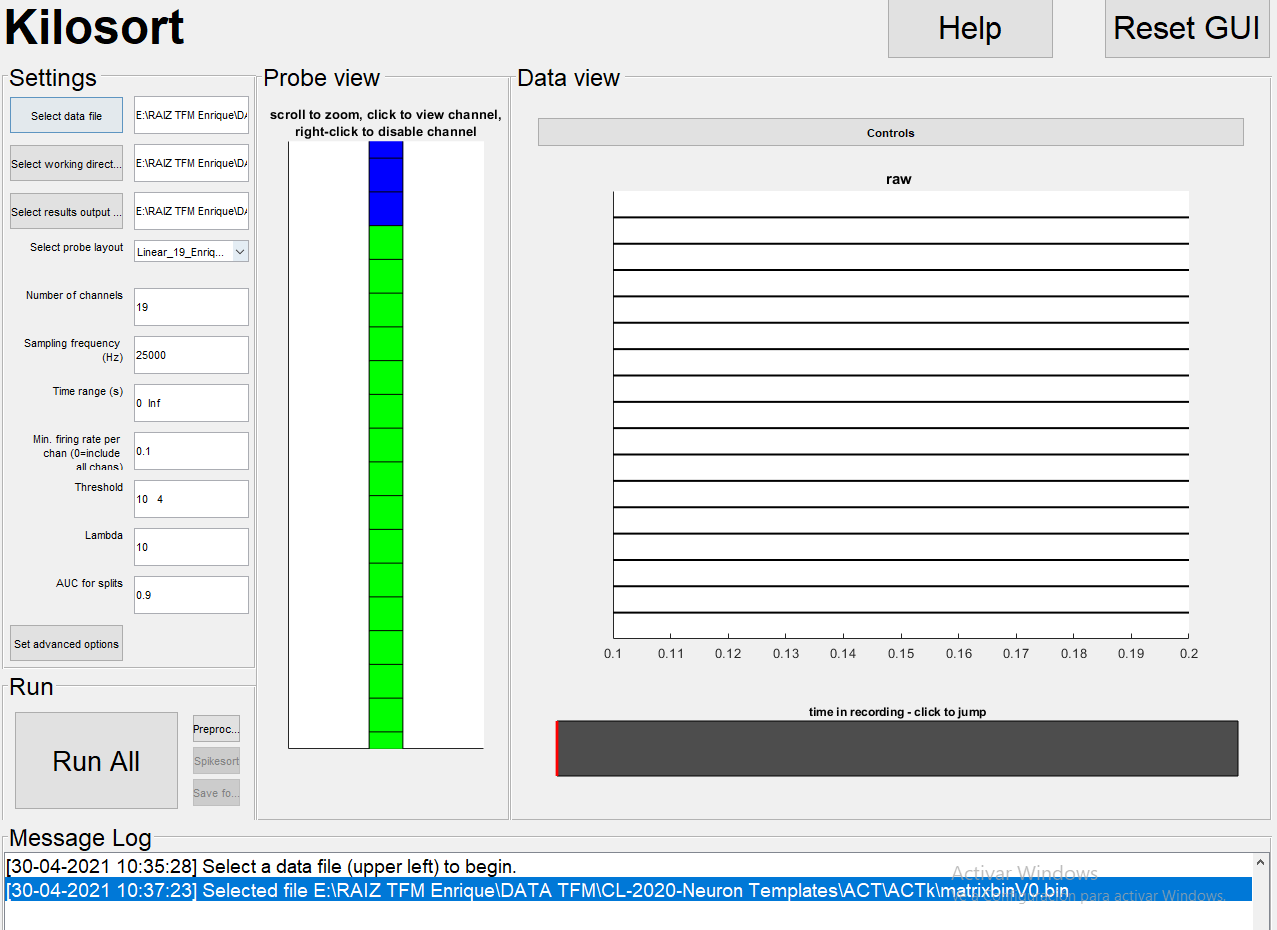Open the probe layout dropdown

point(241,251)
